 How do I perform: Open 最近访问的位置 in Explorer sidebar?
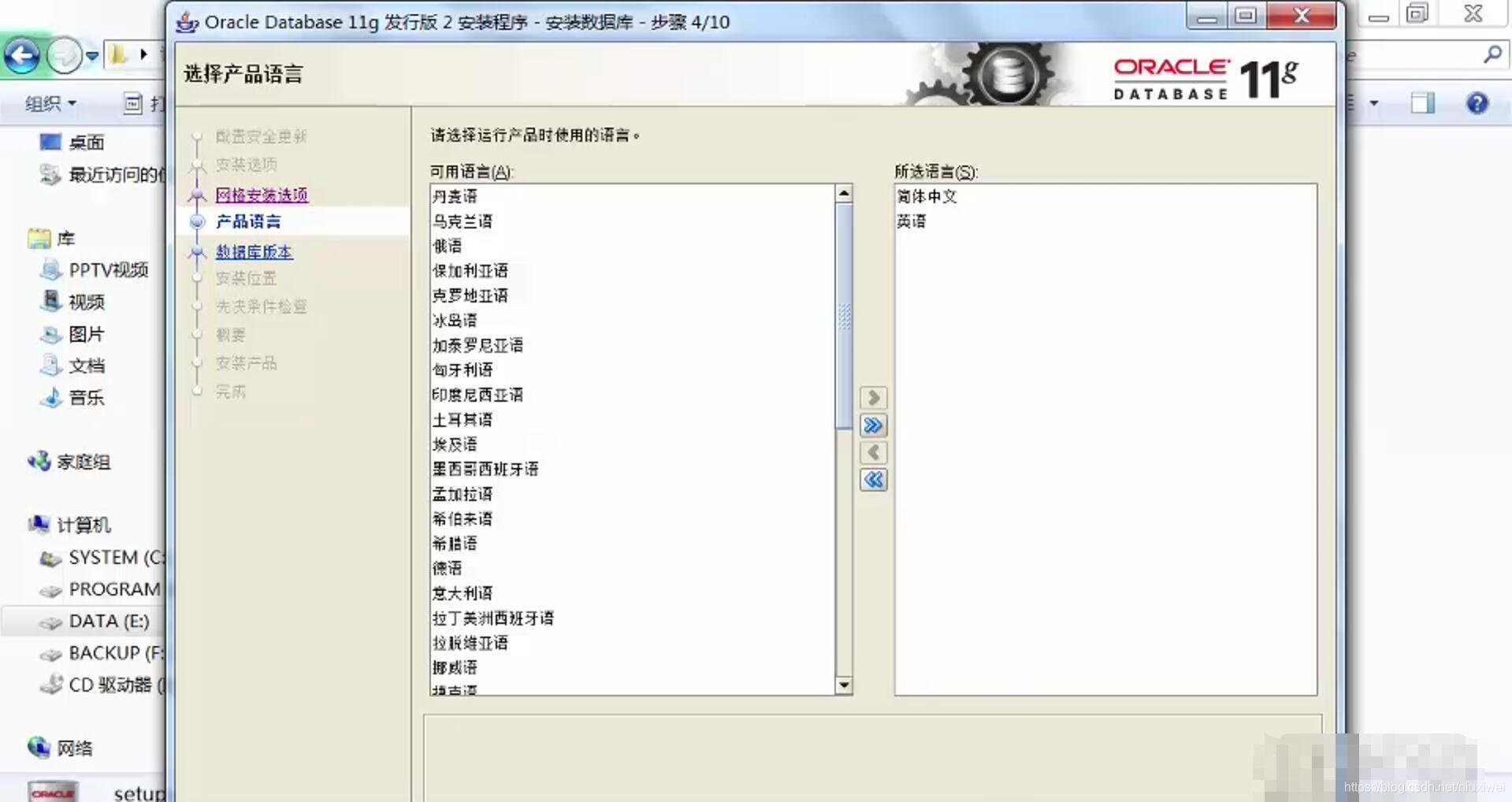pos(102,175)
